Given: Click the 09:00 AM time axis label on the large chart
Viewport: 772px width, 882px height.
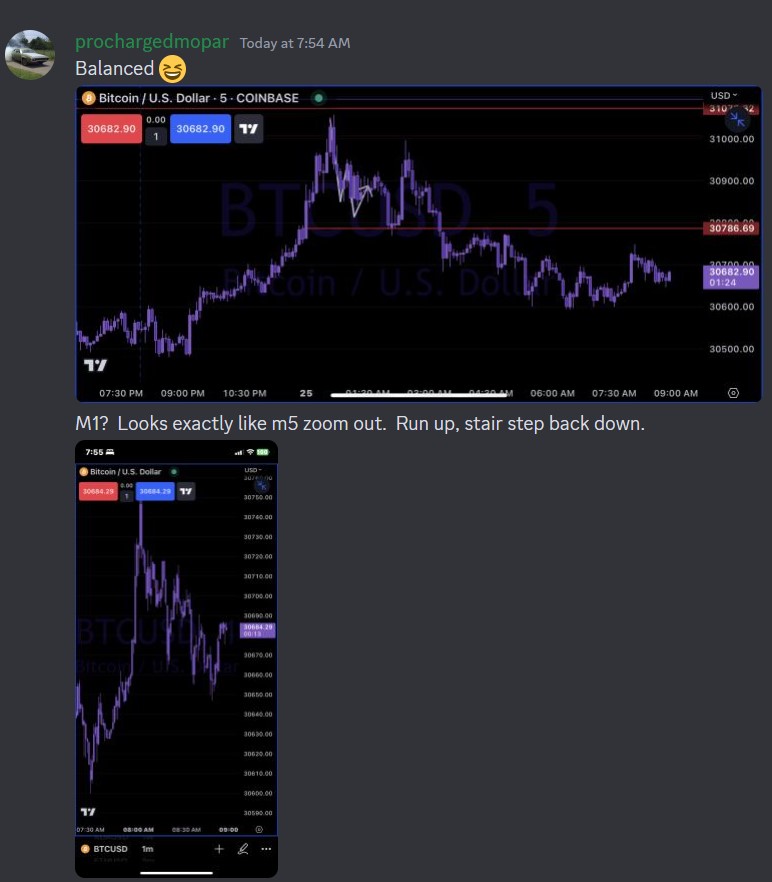Looking at the screenshot, I should tap(676, 393).
